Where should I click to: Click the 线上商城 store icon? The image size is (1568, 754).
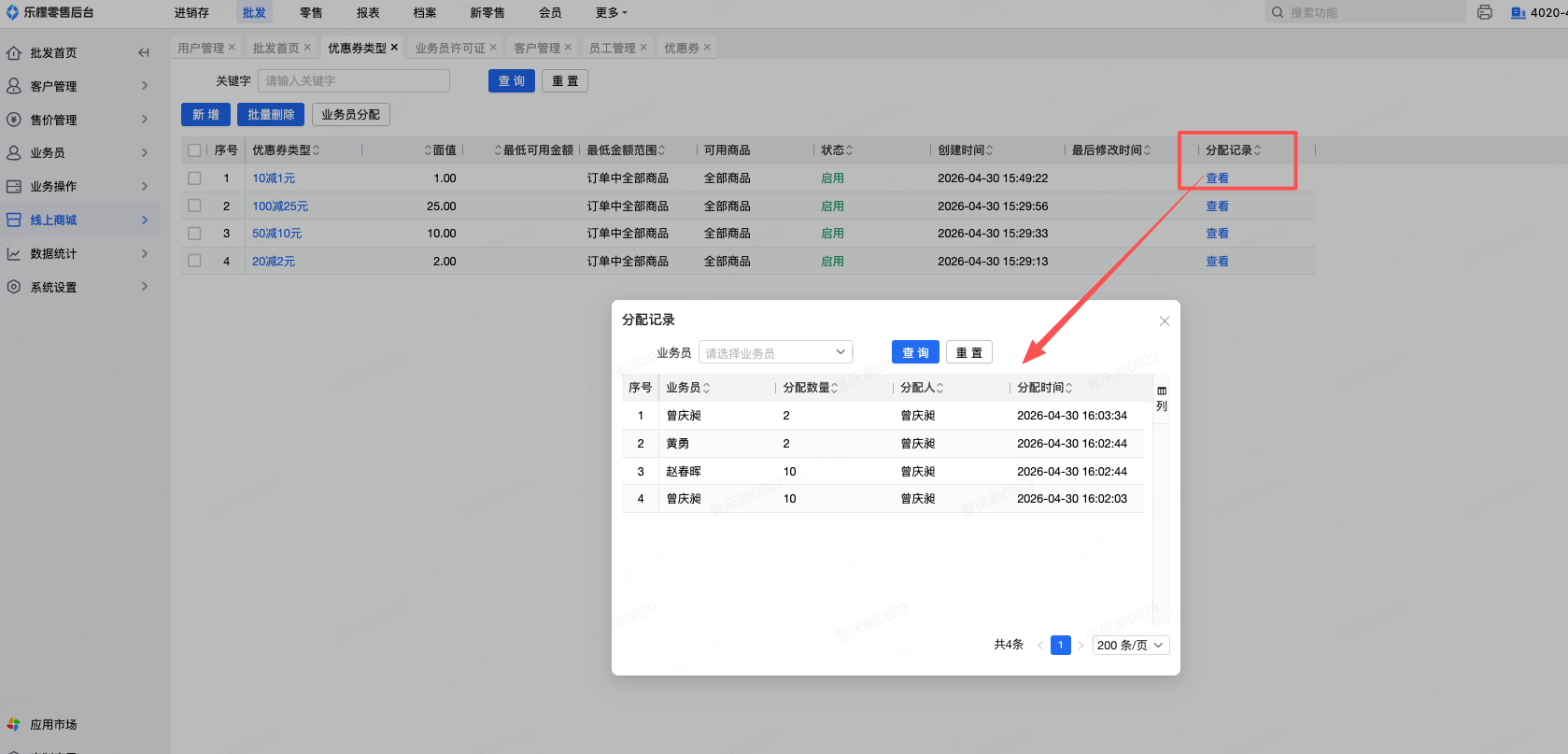(x=14, y=220)
